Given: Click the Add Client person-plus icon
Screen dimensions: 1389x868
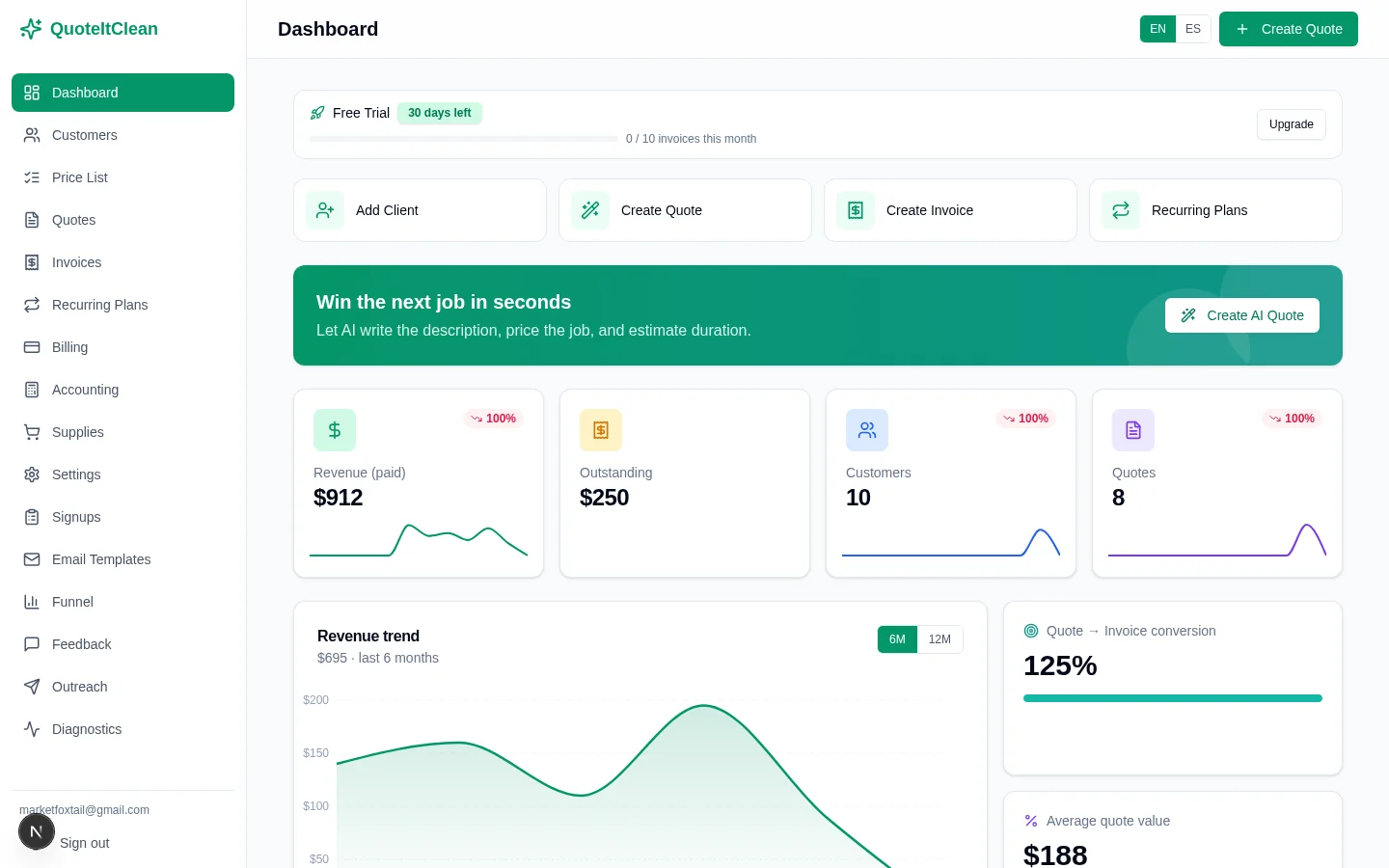Looking at the screenshot, I should [325, 210].
